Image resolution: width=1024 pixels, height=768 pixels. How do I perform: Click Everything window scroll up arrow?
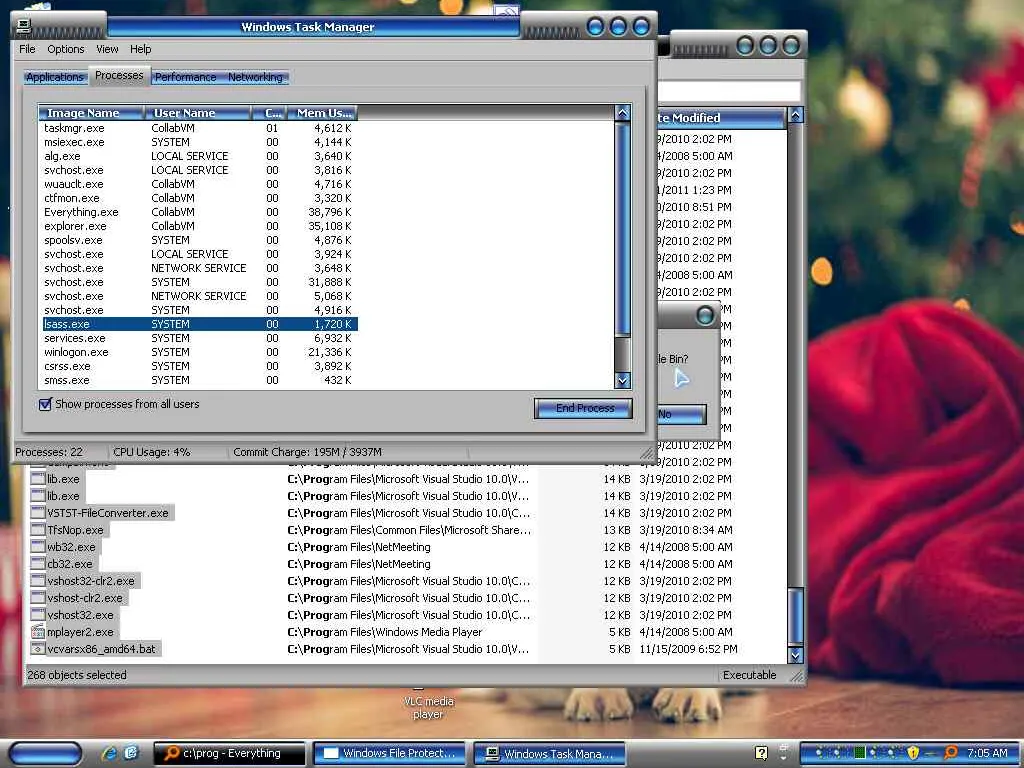pyautogui.click(x=795, y=116)
